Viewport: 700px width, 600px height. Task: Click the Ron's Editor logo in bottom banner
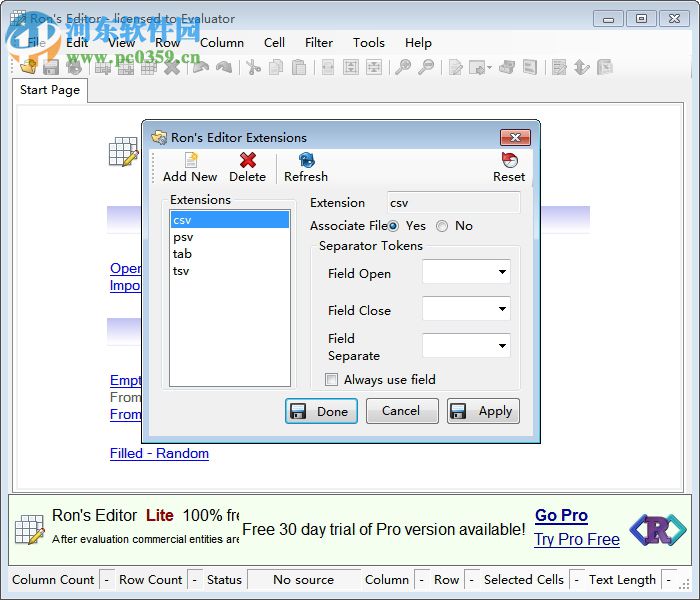click(658, 530)
